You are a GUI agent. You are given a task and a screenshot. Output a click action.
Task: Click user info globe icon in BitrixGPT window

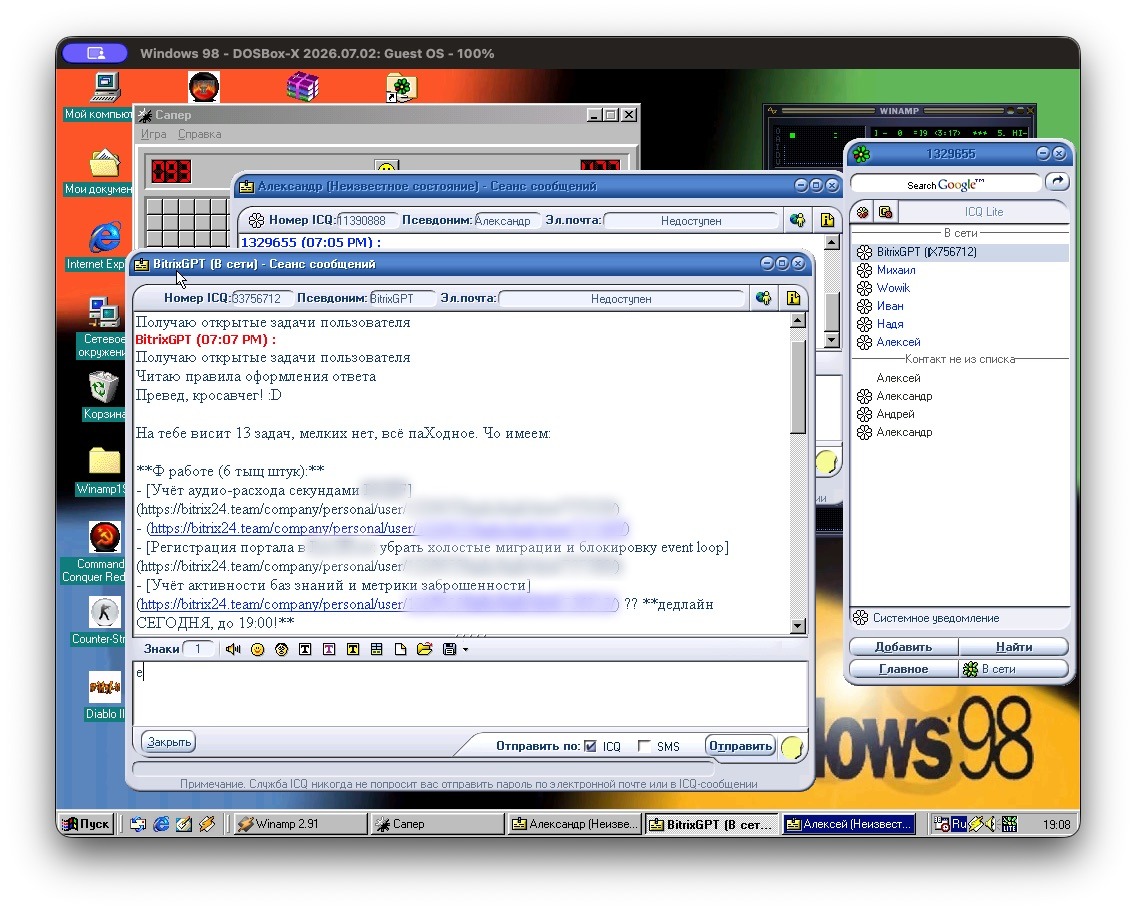pyautogui.click(x=764, y=298)
